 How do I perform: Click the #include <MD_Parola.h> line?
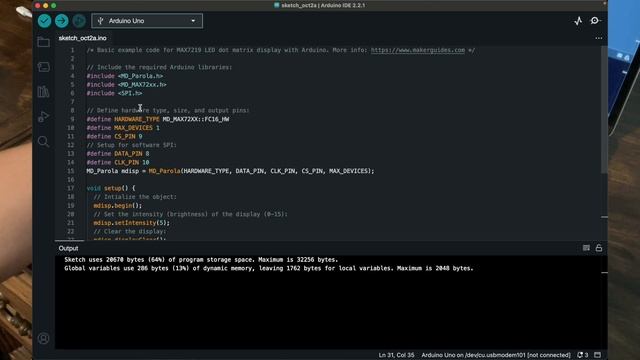tap(124, 76)
